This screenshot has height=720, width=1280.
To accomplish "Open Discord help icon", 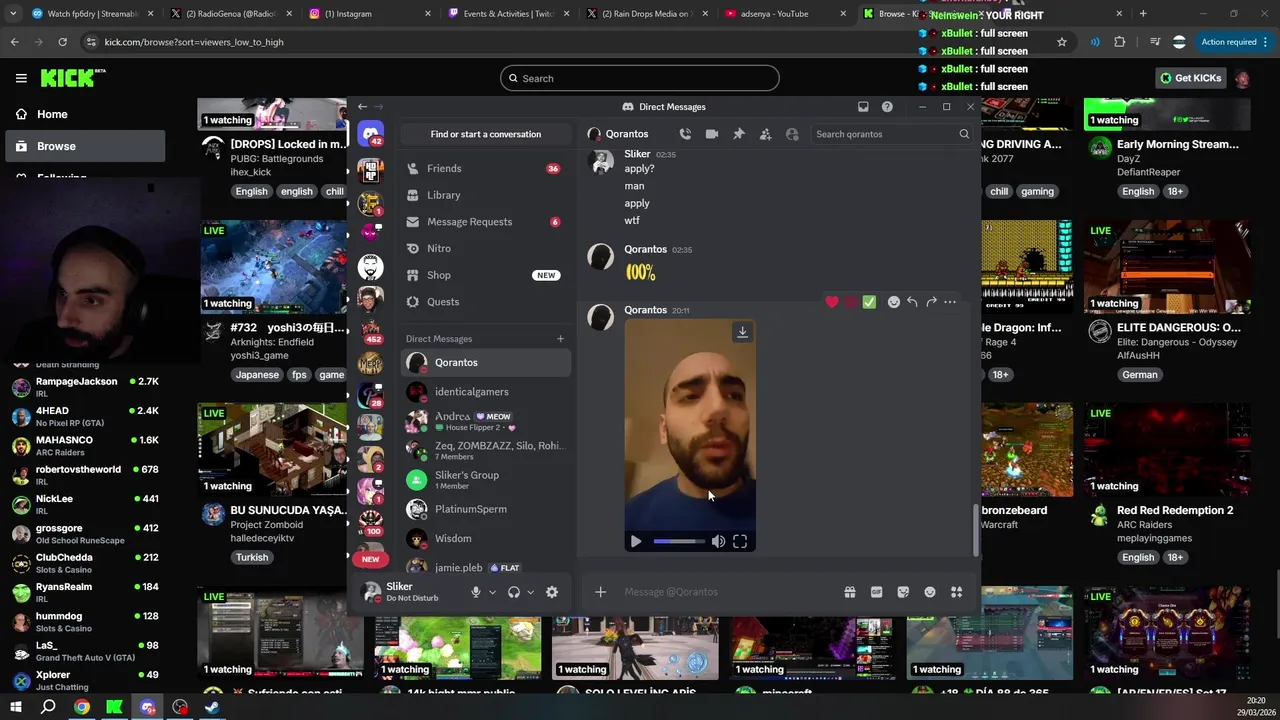I will point(887,107).
